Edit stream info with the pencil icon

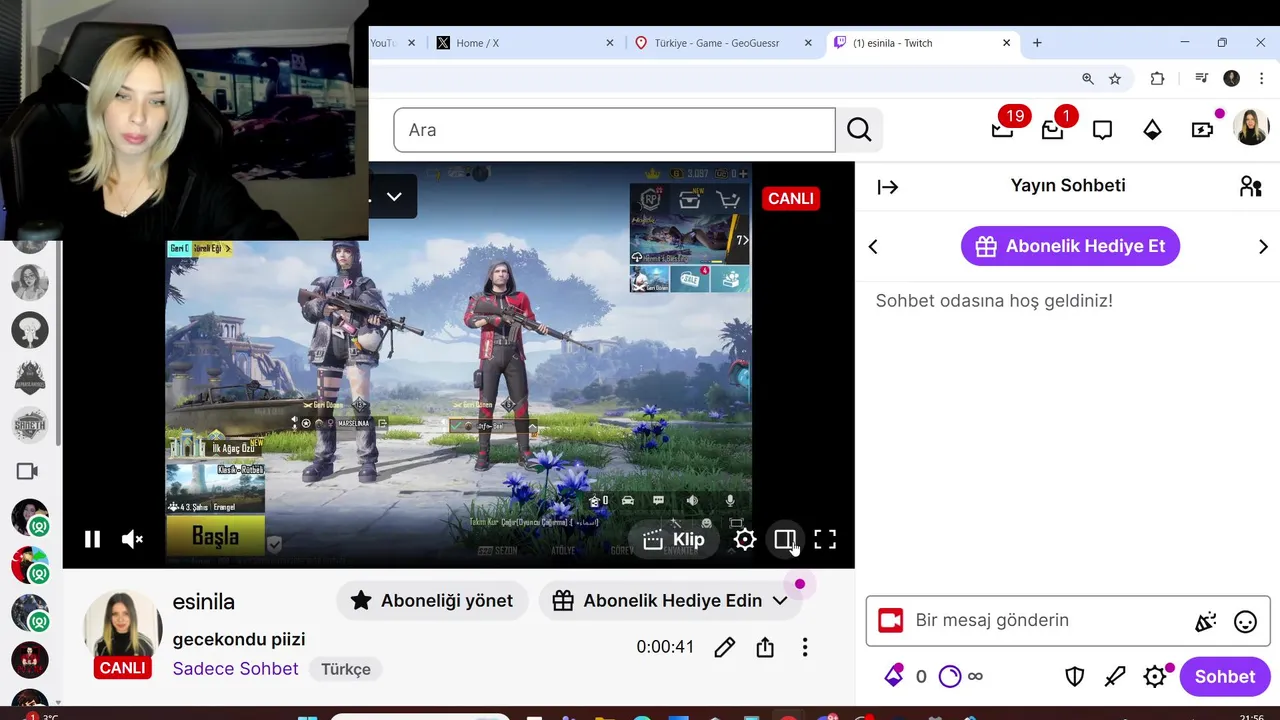pyautogui.click(x=725, y=647)
